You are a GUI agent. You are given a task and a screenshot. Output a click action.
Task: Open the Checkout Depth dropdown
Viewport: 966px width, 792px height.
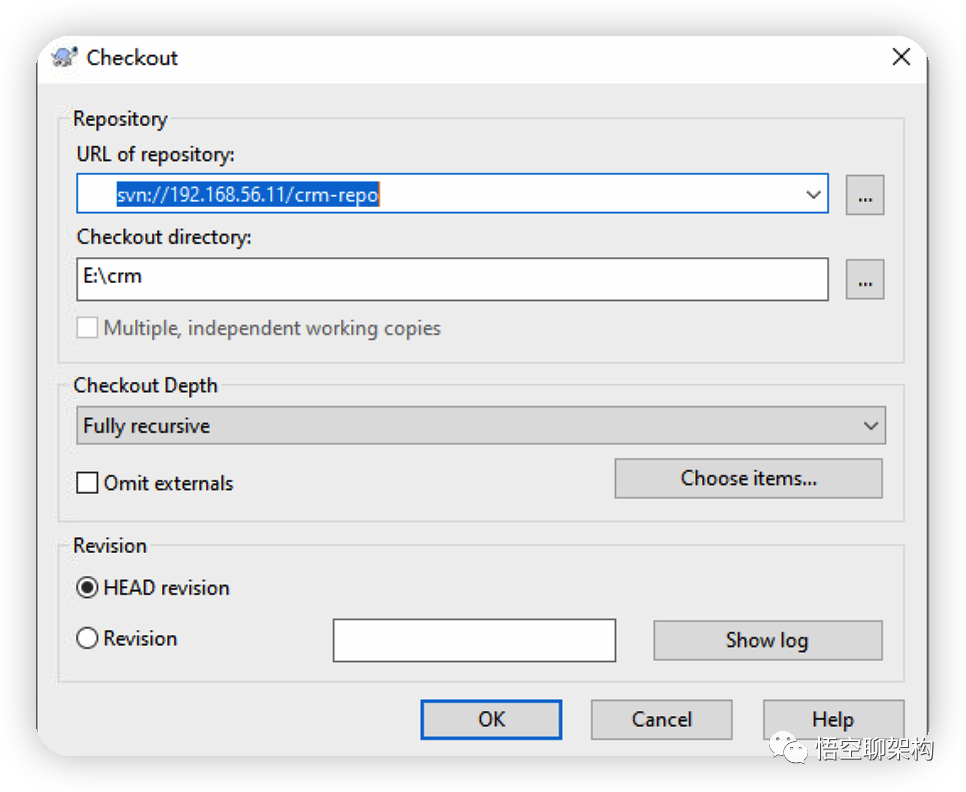click(871, 426)
